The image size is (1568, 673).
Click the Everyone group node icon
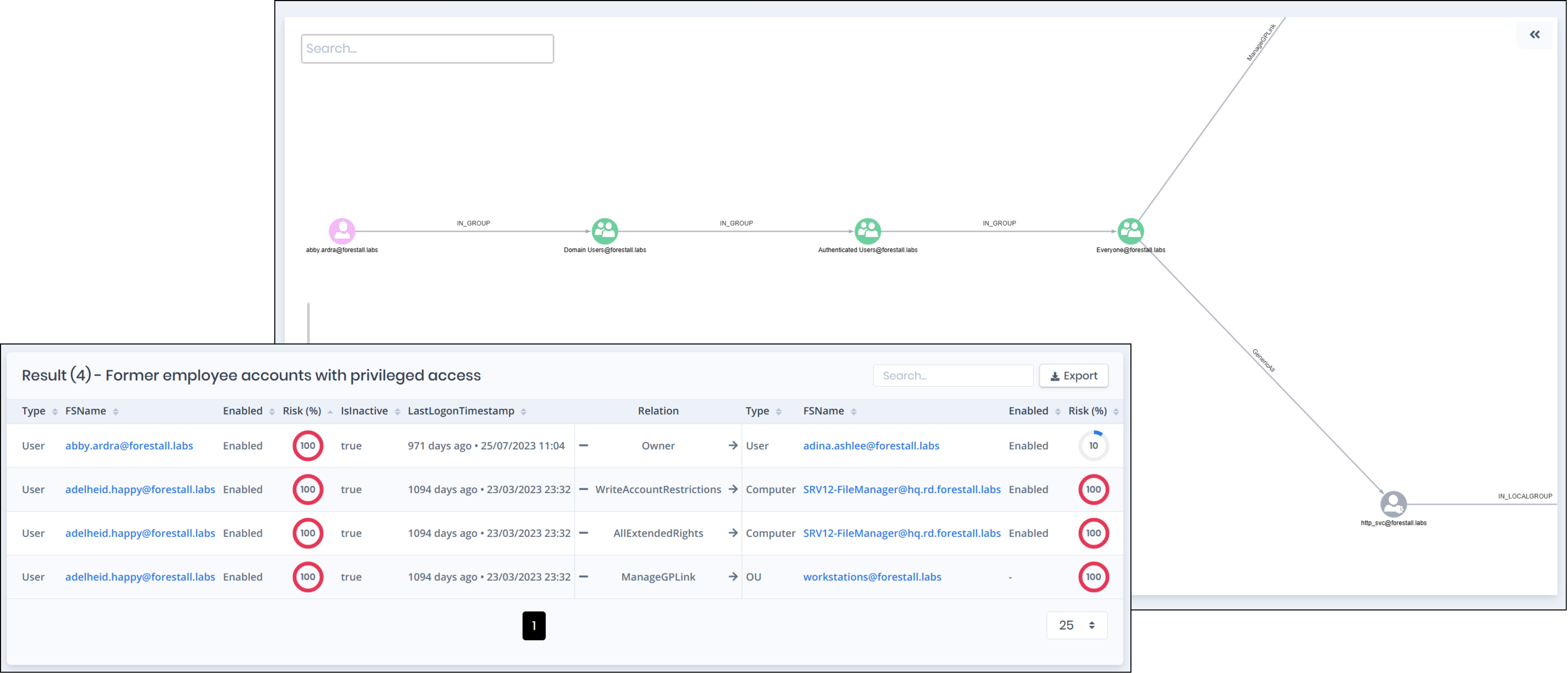pos(1130,231)
